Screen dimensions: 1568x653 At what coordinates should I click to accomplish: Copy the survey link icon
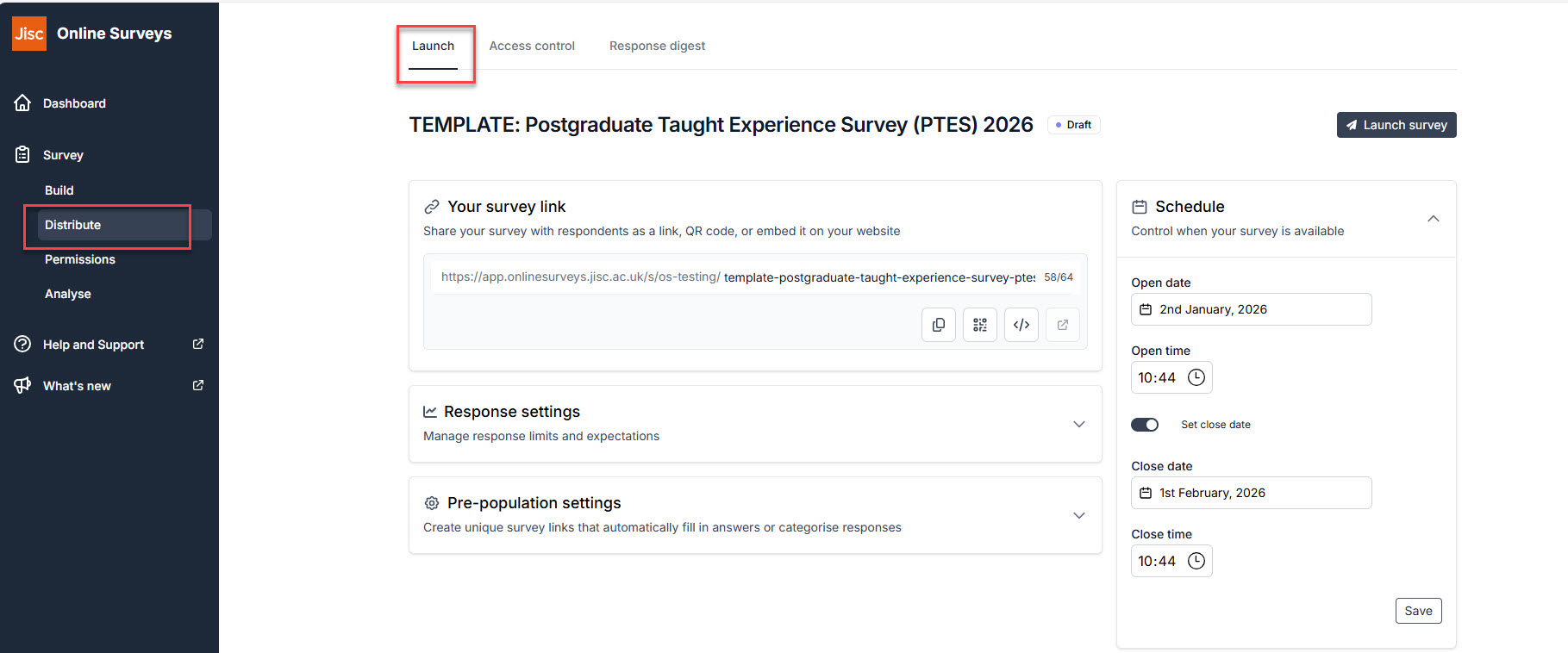(x=938, y=325)
